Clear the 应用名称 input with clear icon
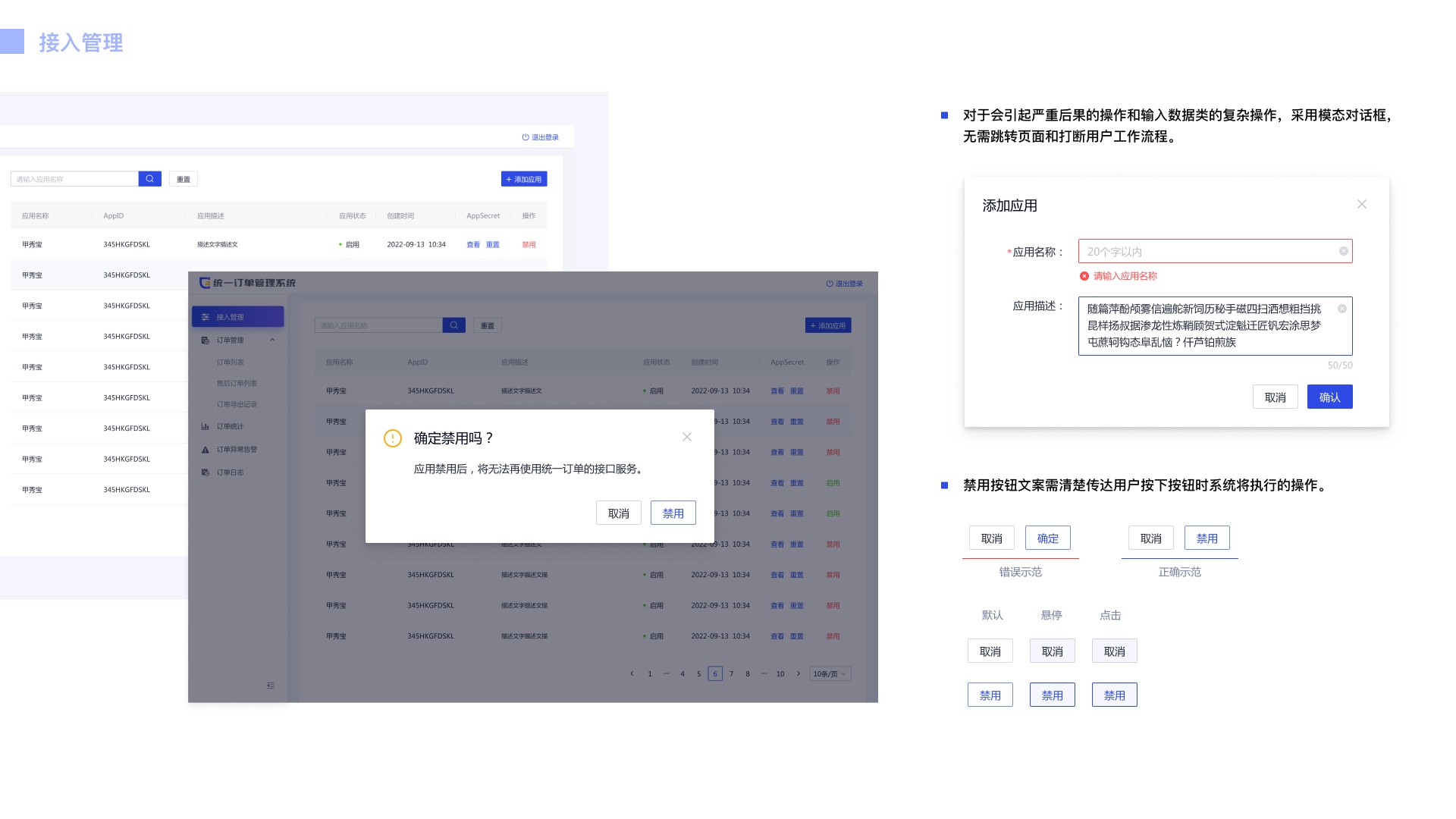The height and width of the screenshot is (819, 1456). 1343,251
